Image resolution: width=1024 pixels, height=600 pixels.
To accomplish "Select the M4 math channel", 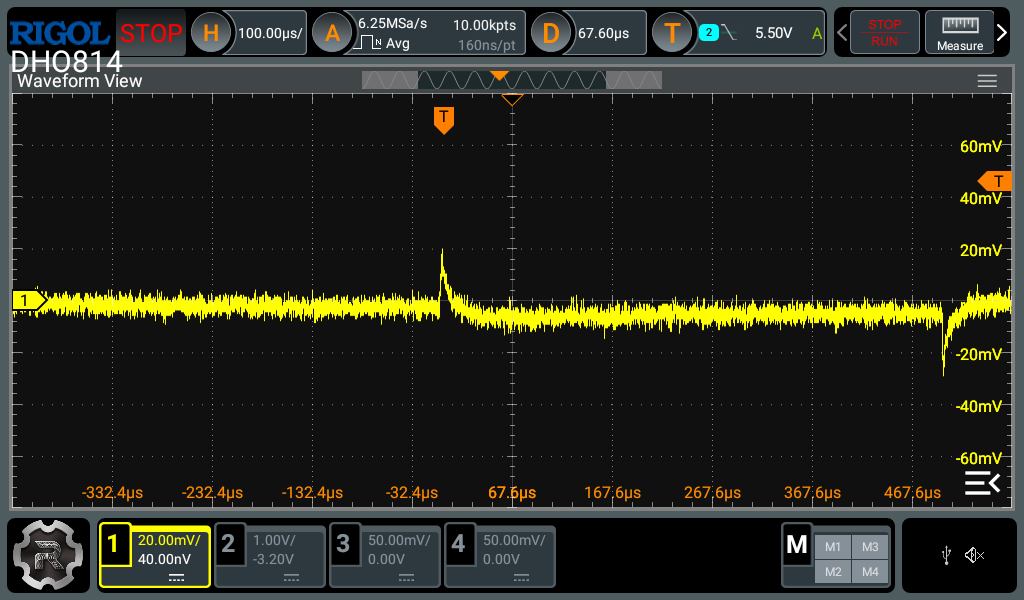I will [x=869, y=571].
